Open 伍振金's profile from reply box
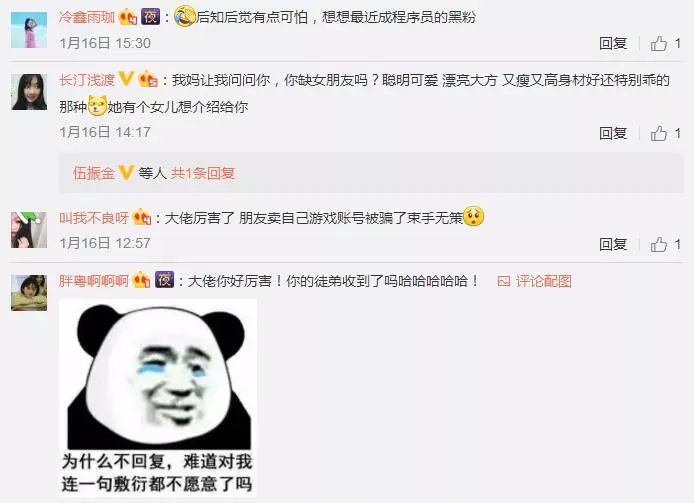This screenshot has width=694, height=503. pos(94,173)
